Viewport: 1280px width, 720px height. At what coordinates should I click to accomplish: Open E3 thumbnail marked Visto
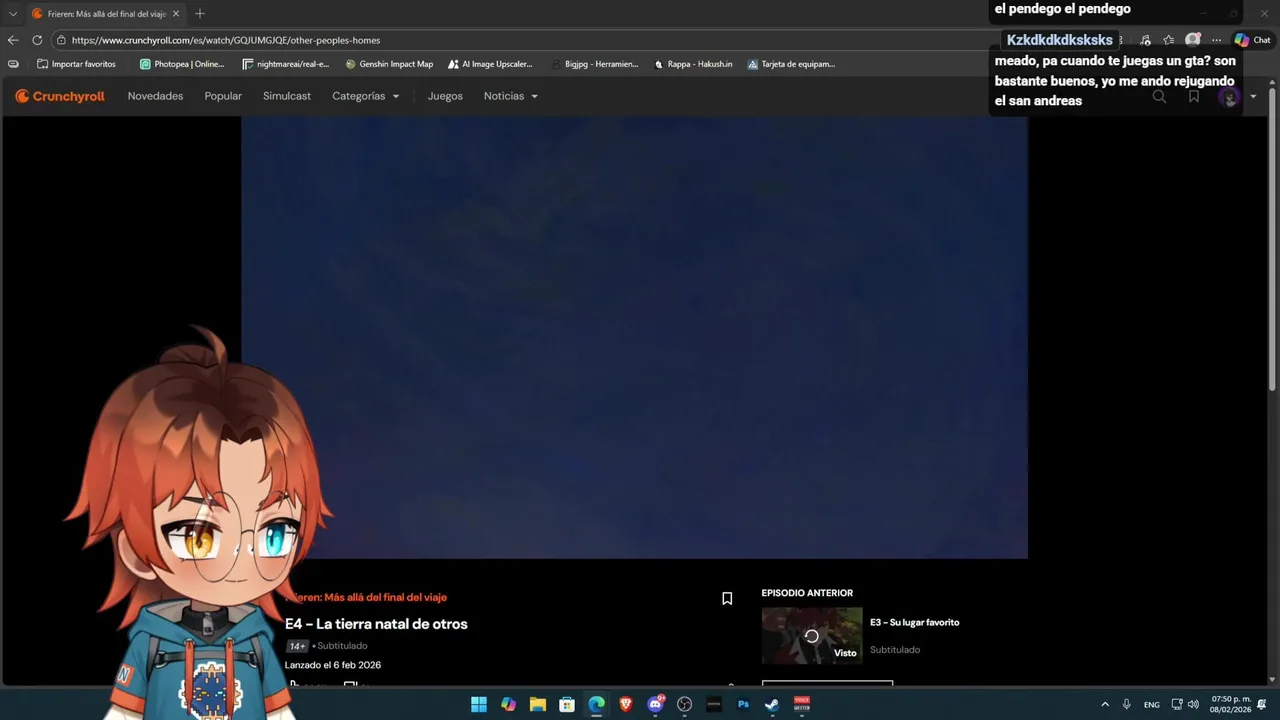pyautogui.click(x=812, y=636)
